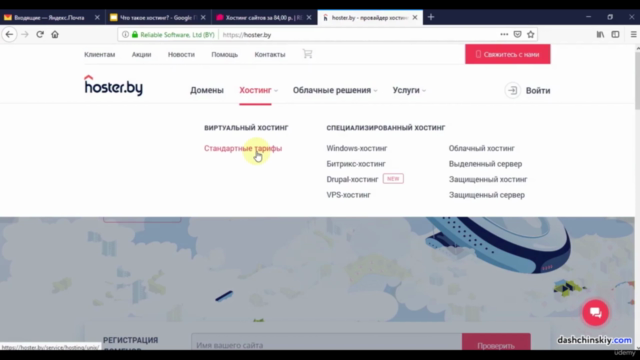Open Облачный хостинг link

click(482, 148)
